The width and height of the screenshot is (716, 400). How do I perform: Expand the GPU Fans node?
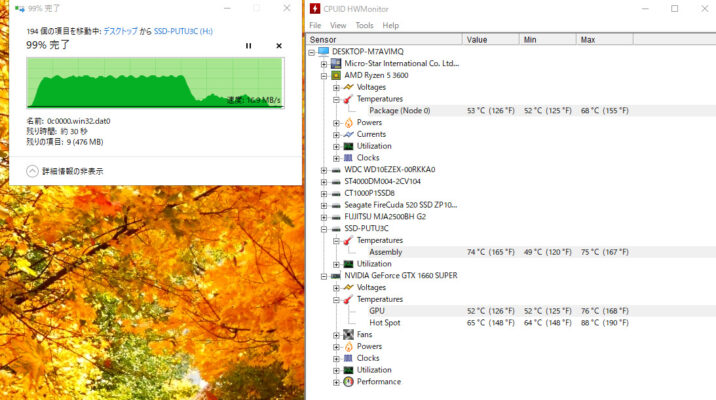(x=337, y=335)
